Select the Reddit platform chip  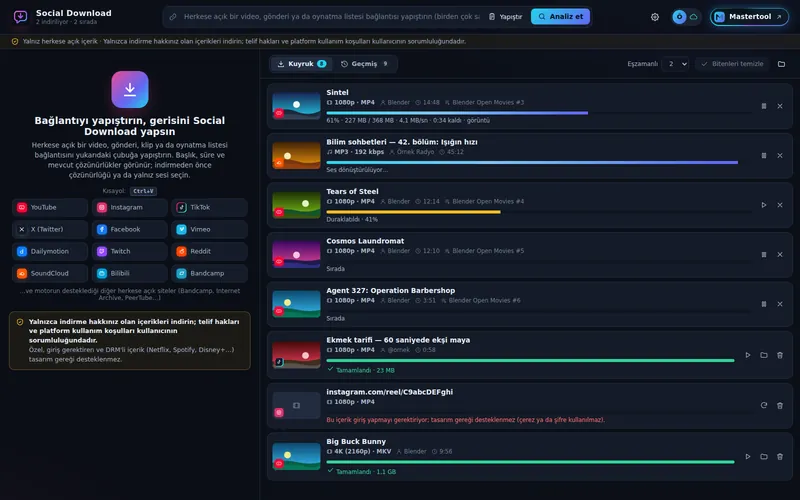pyautogui.click(x=210, y=252)
